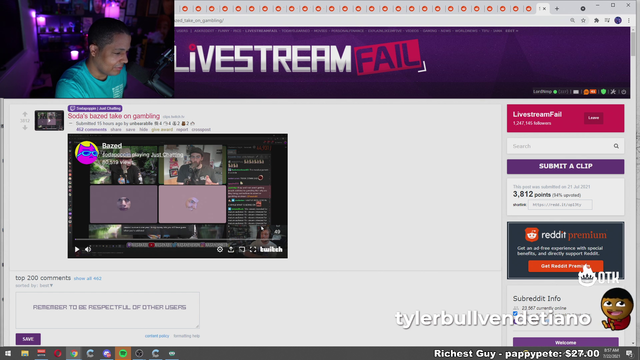This screenshot has height=360, width=640.
Task: Leave the LivestreamFail subreddit
Action: [593, 118]
